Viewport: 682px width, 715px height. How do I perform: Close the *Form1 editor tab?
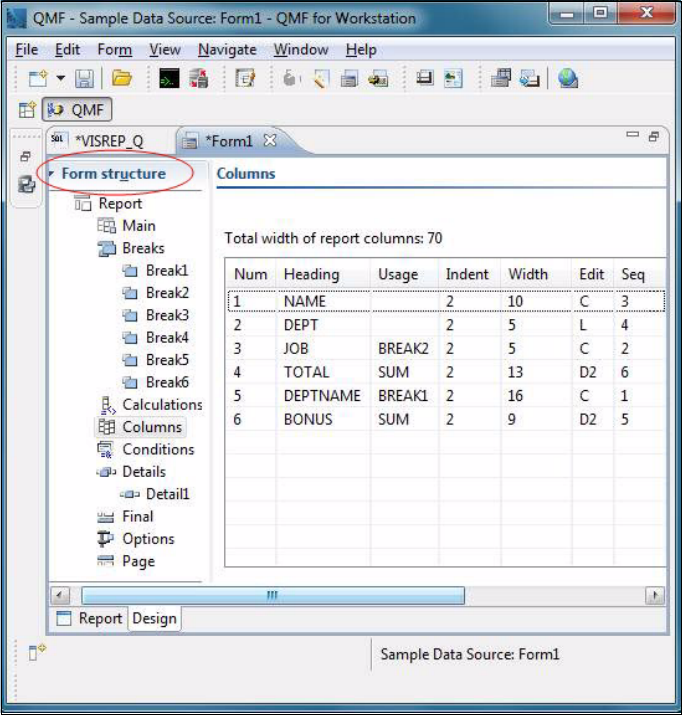pos(269,140)
